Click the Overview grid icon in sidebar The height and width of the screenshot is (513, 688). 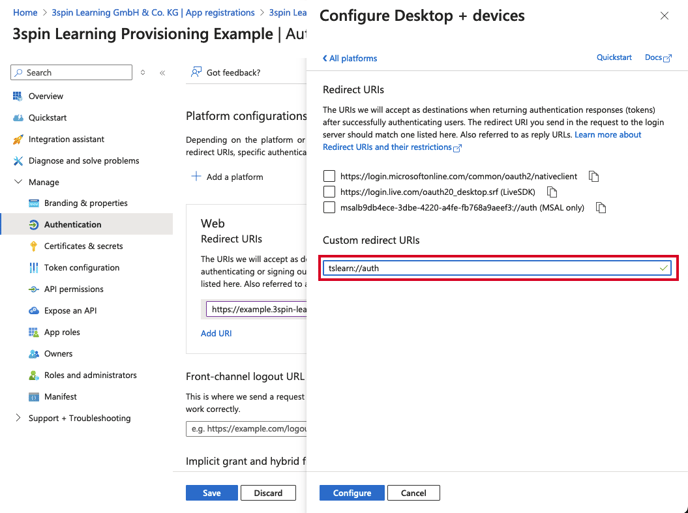(18, 96)
